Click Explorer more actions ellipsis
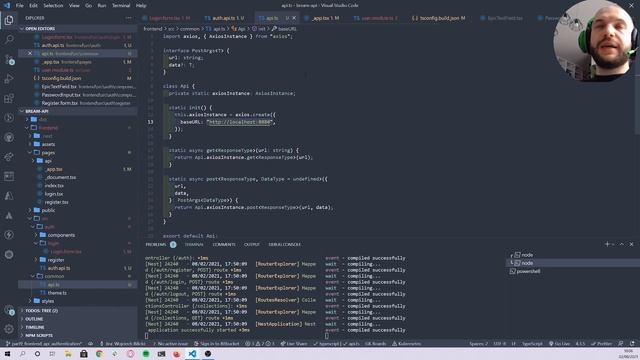 (129, 18)
